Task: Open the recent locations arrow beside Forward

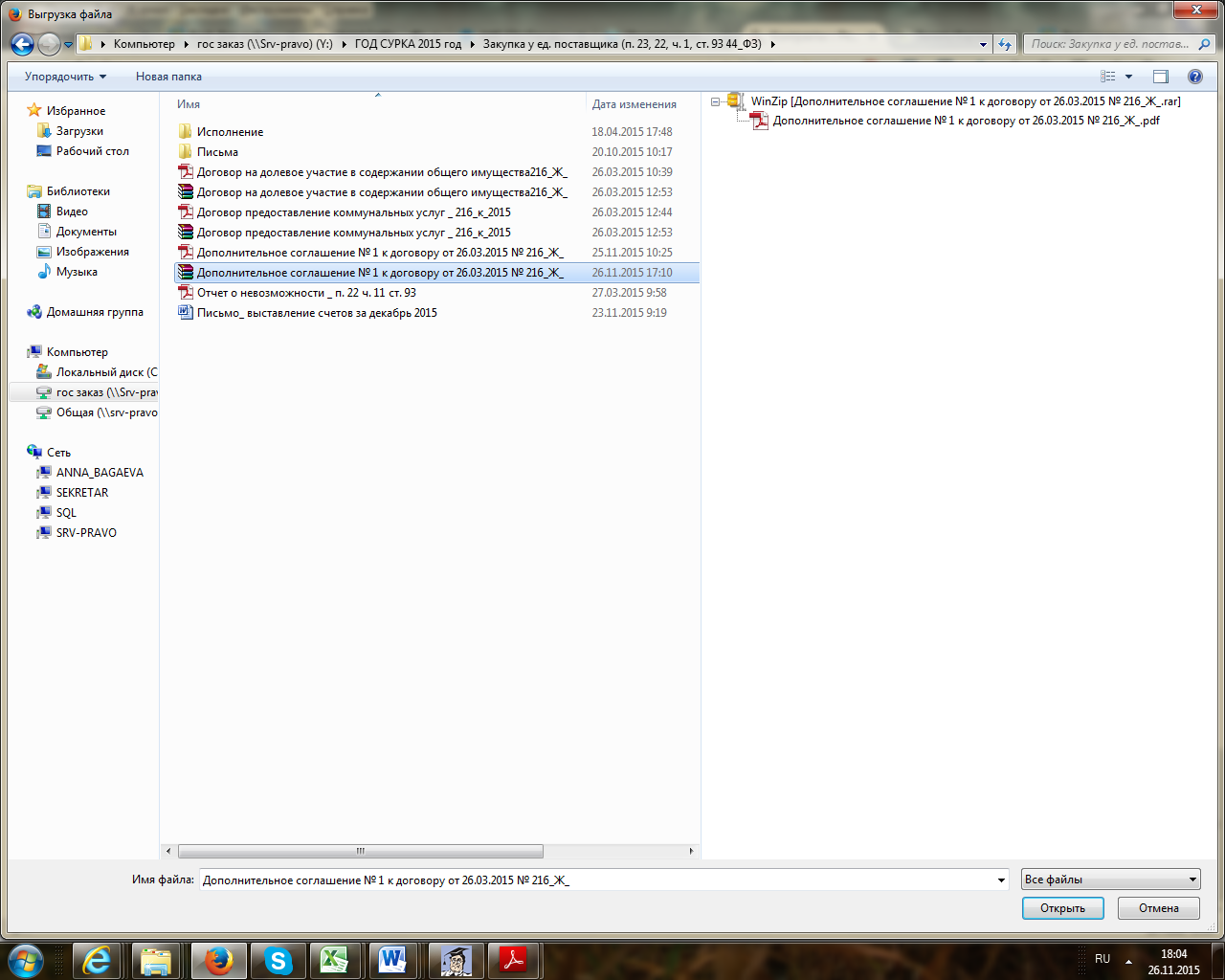Action: tap(68, 44)
